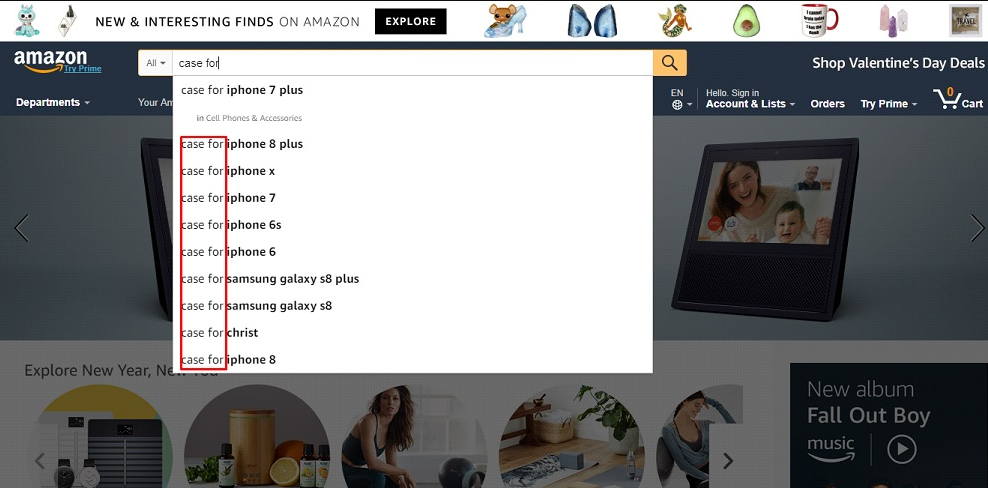
Task: Open the Orders link
Action: click(827, 104)
